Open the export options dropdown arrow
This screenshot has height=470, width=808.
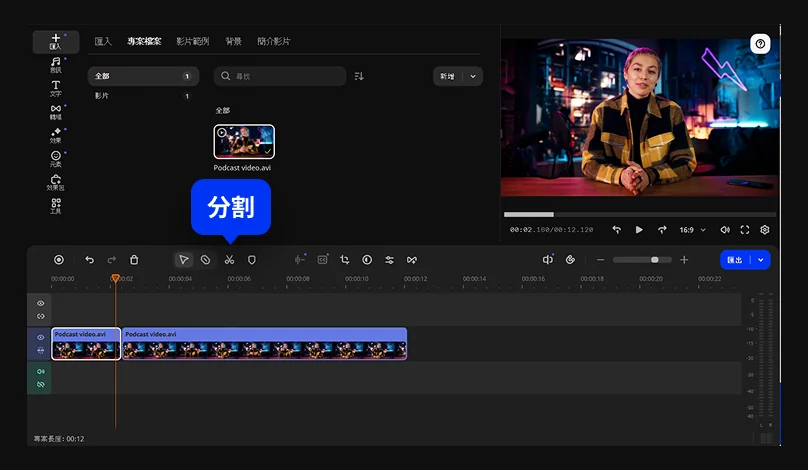click(762, 260)
